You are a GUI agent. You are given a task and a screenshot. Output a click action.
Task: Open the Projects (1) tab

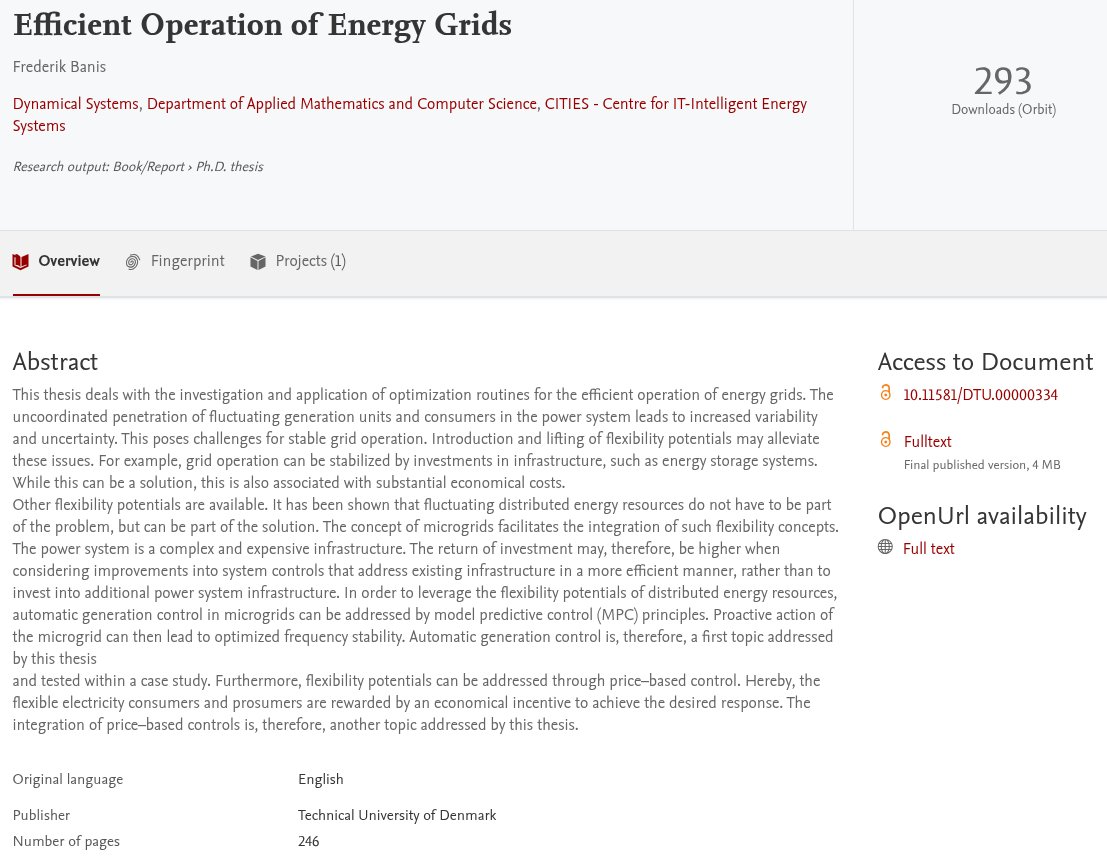pos(310,262)
